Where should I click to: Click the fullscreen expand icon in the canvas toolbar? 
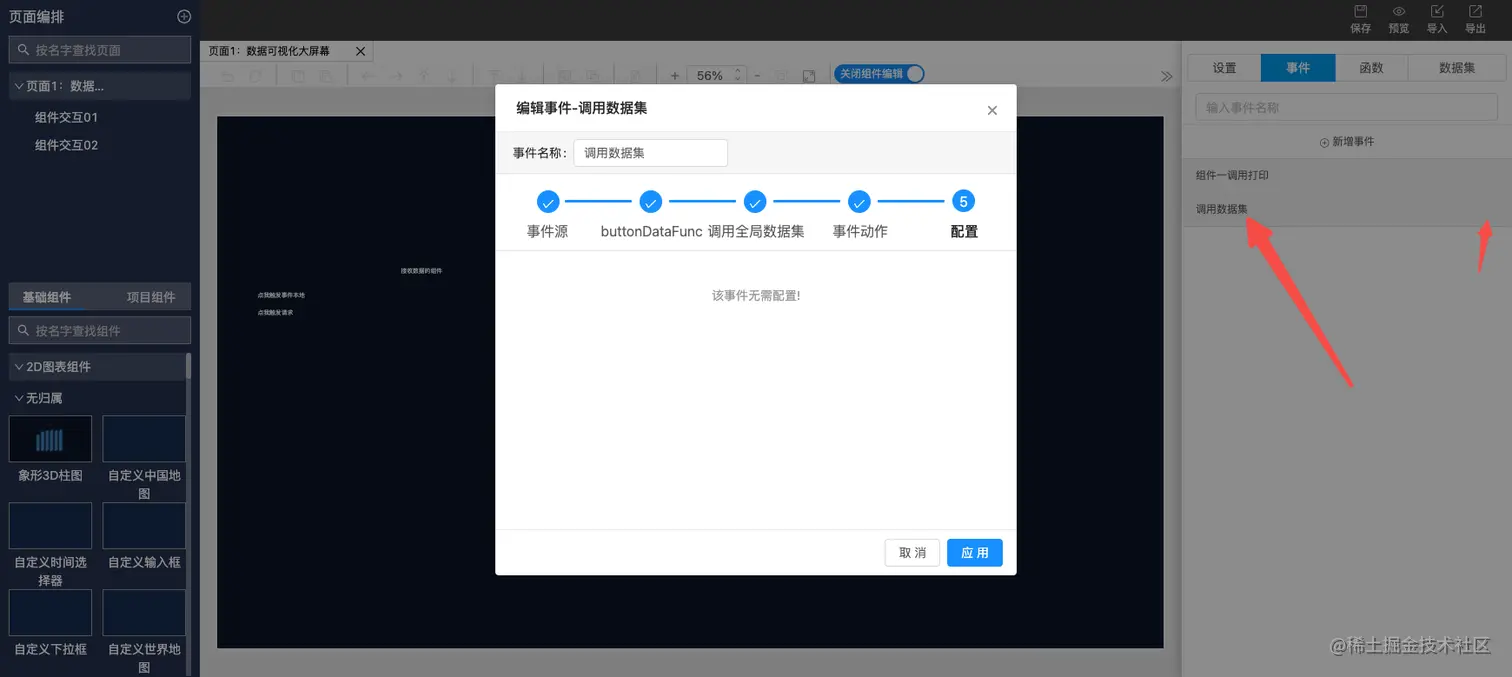pyautogui.click(x=809, y=75)
